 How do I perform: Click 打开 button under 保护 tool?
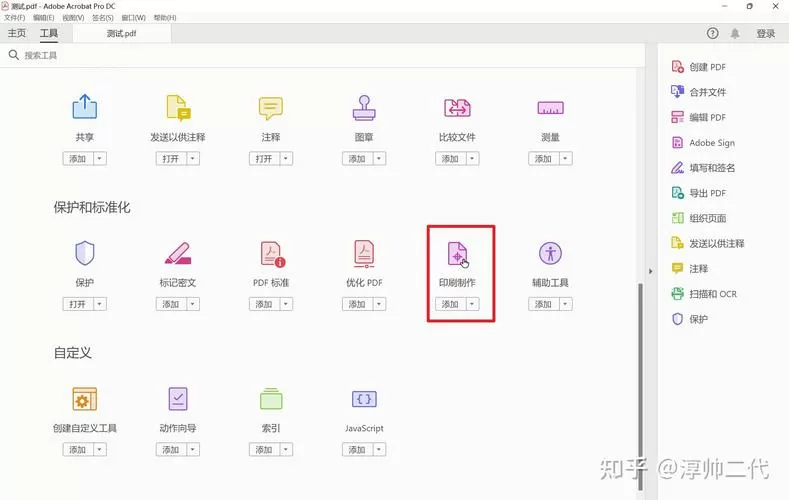pyautogui.click(x=78, y=304)
